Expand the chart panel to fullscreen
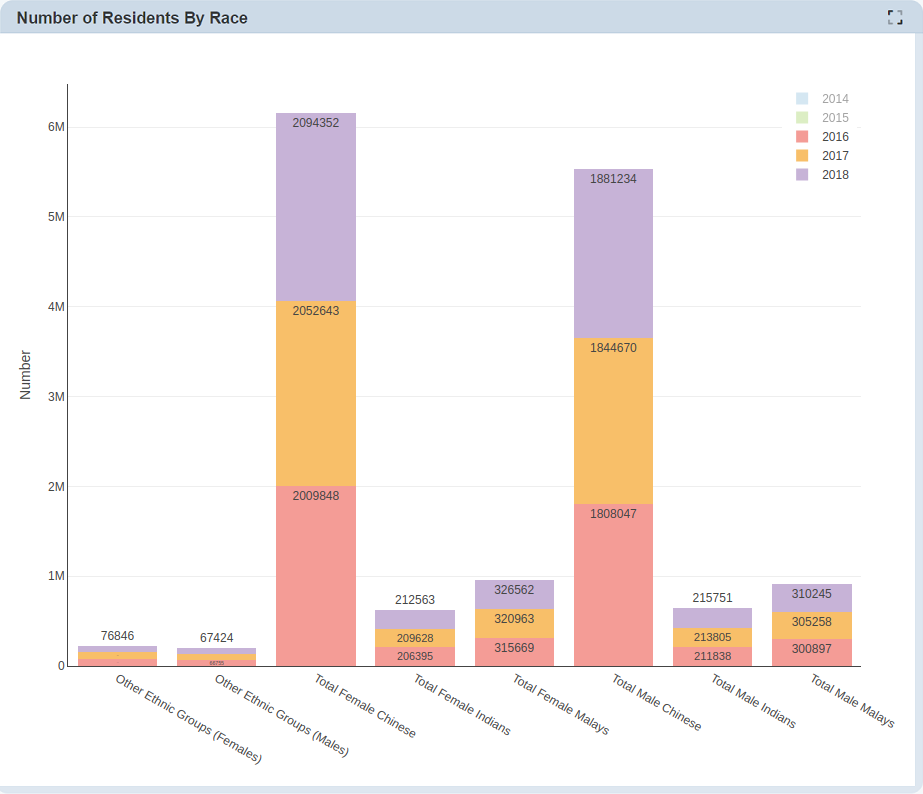This screenshot has height=794, width=923. [894, 17]
